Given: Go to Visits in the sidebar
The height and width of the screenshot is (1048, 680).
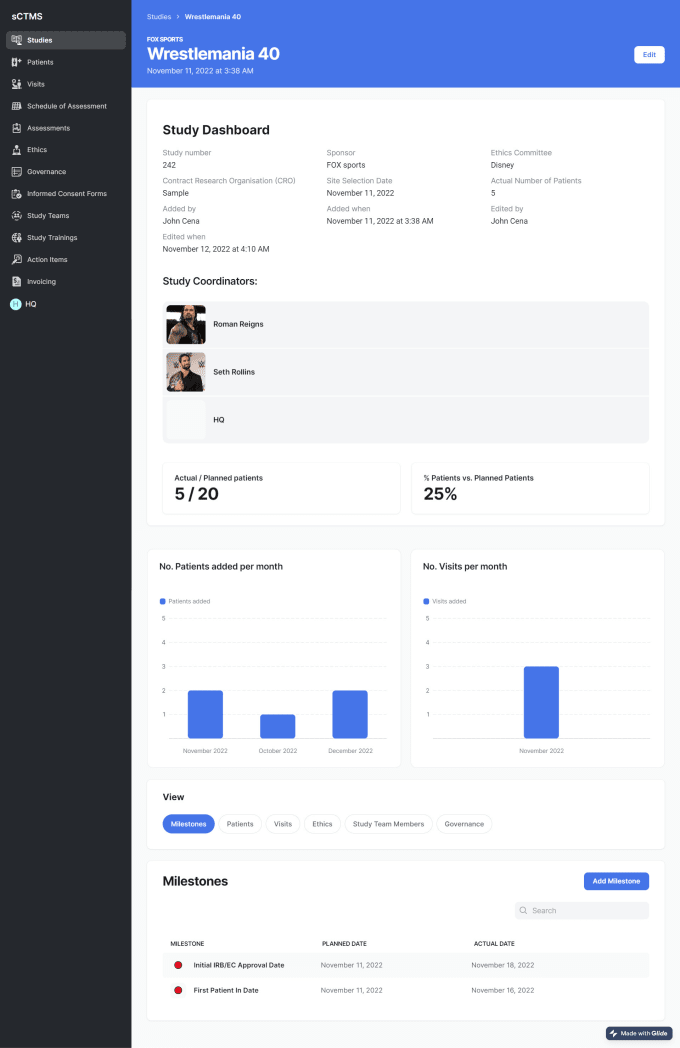Looking at the screenshot, I should pos(36,84).
